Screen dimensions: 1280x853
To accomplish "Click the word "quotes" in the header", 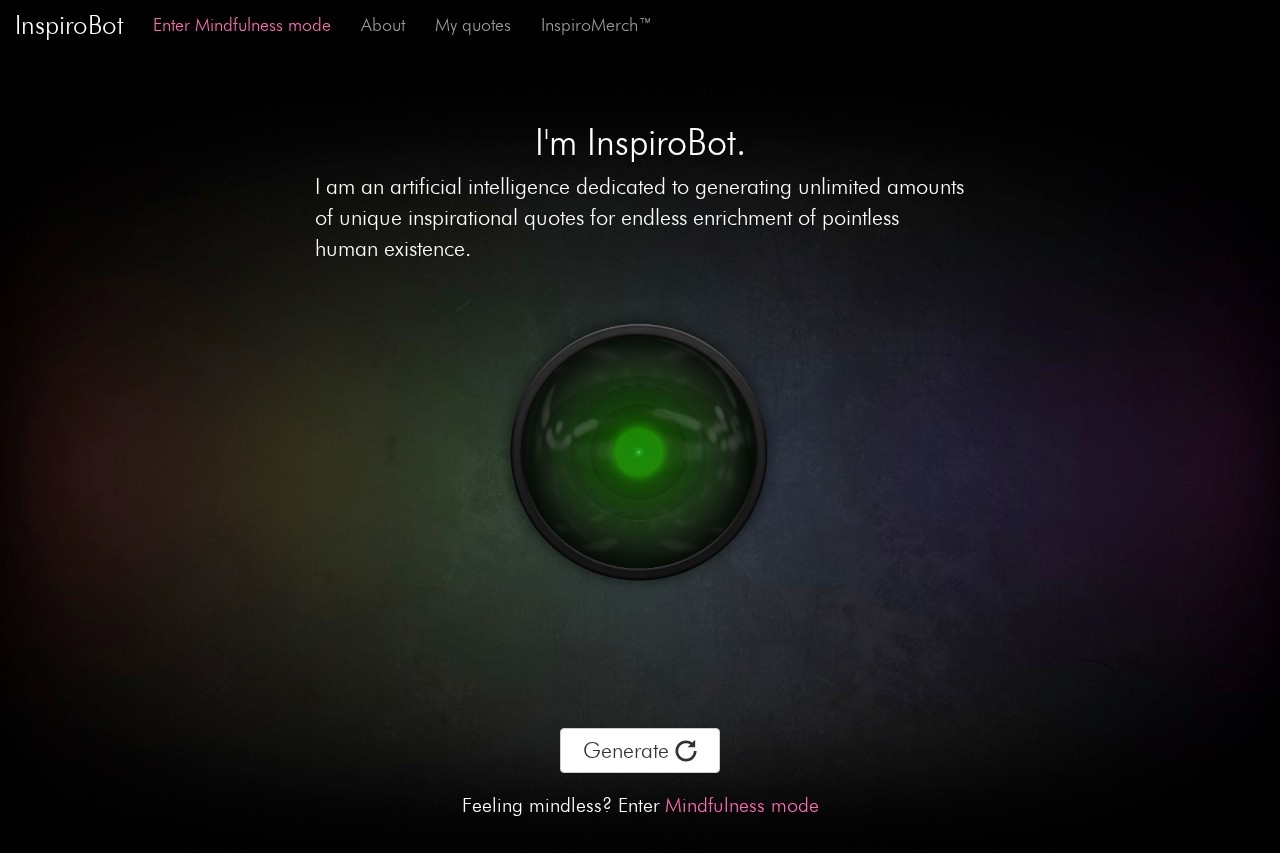I will pos(486,26).
